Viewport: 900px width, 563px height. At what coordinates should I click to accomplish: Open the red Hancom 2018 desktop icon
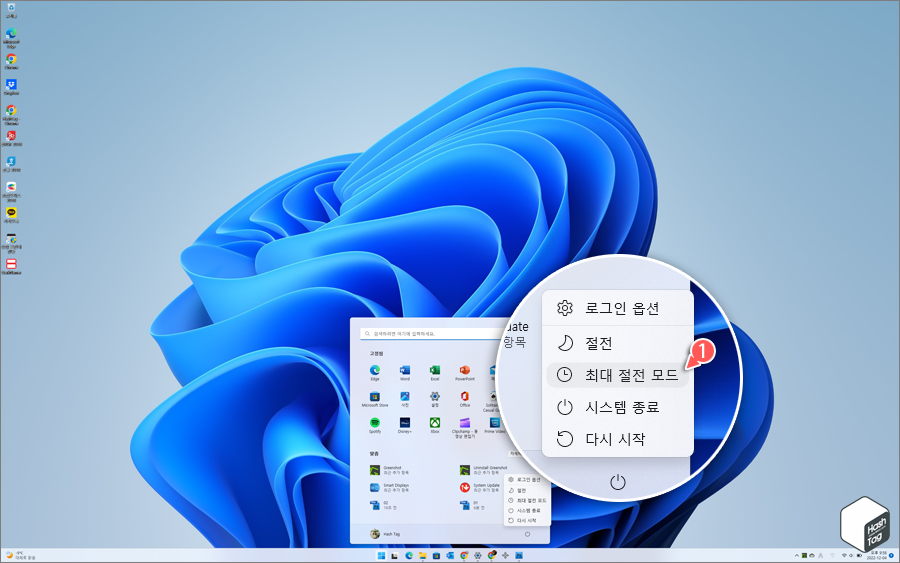tap(11, 138)
